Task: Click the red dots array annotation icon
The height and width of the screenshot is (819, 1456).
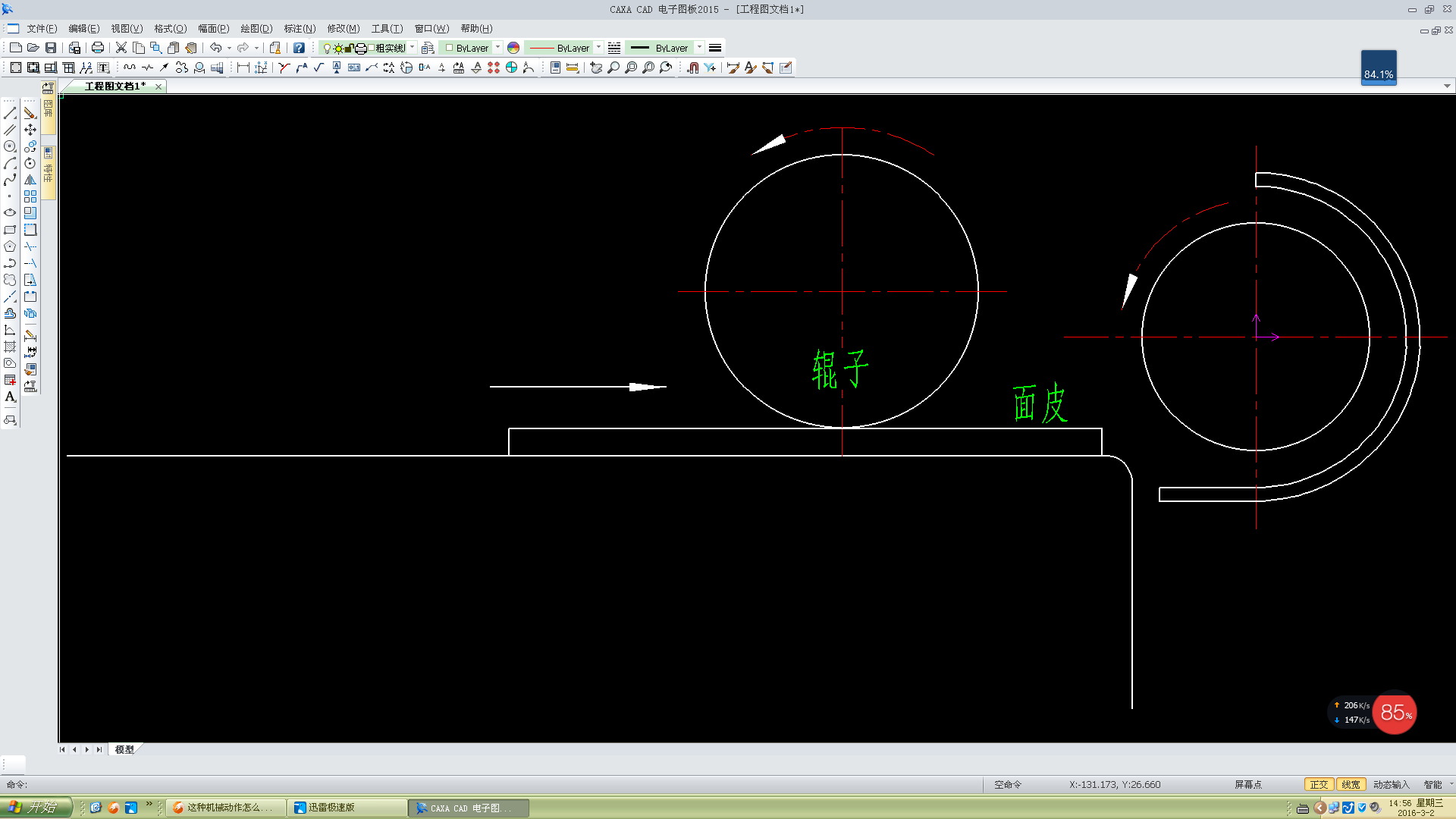Action: (x=494, y=67)
